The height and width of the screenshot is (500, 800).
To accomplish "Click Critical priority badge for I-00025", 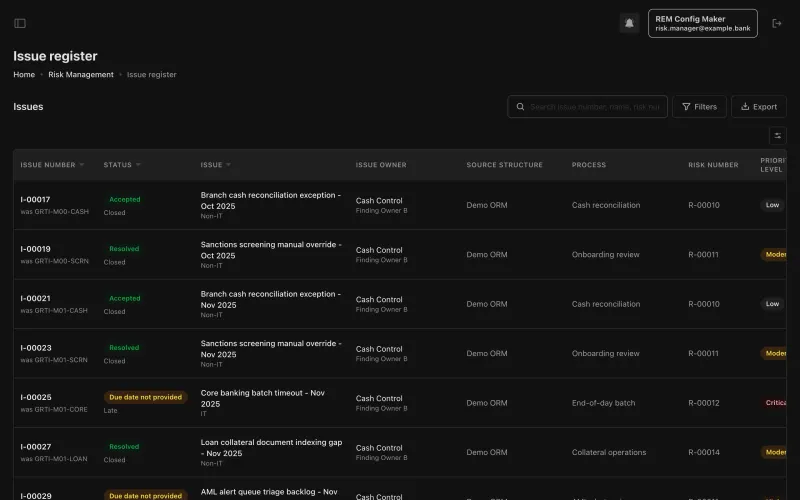I will coord(774,403).
